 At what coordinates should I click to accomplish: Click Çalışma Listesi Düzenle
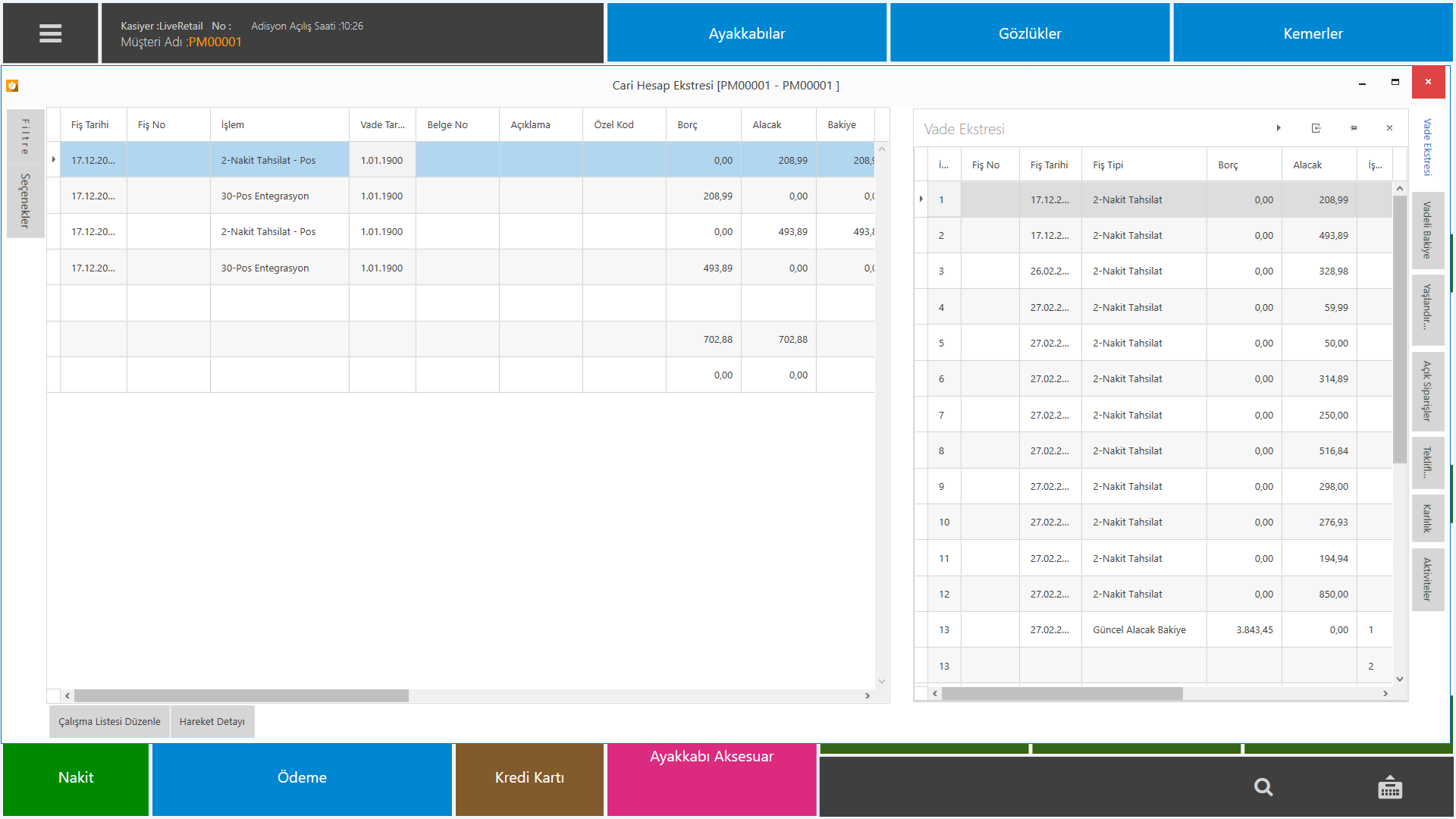point(109,721)
